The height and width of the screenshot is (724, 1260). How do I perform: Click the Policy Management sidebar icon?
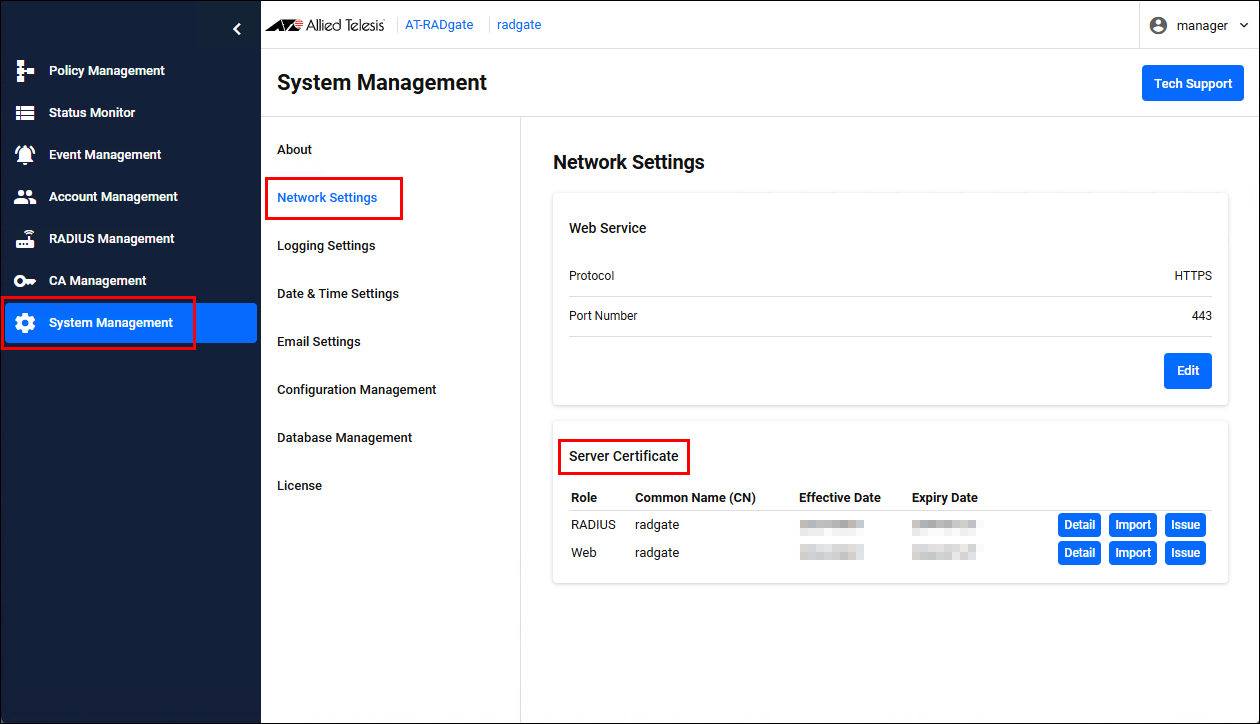(25, 71)
